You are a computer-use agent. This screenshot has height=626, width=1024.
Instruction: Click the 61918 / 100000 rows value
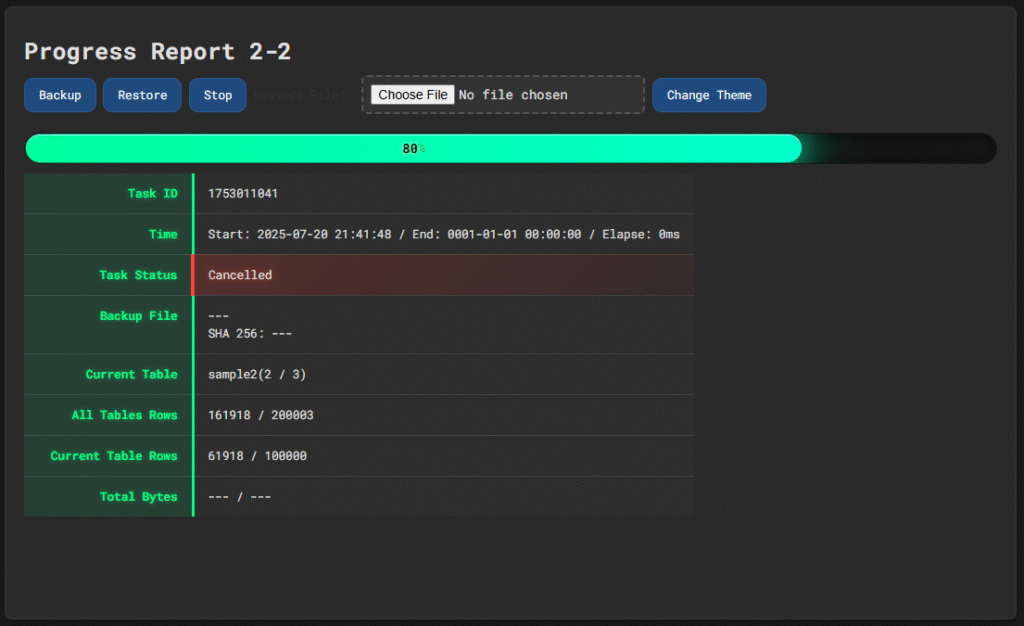257,456
